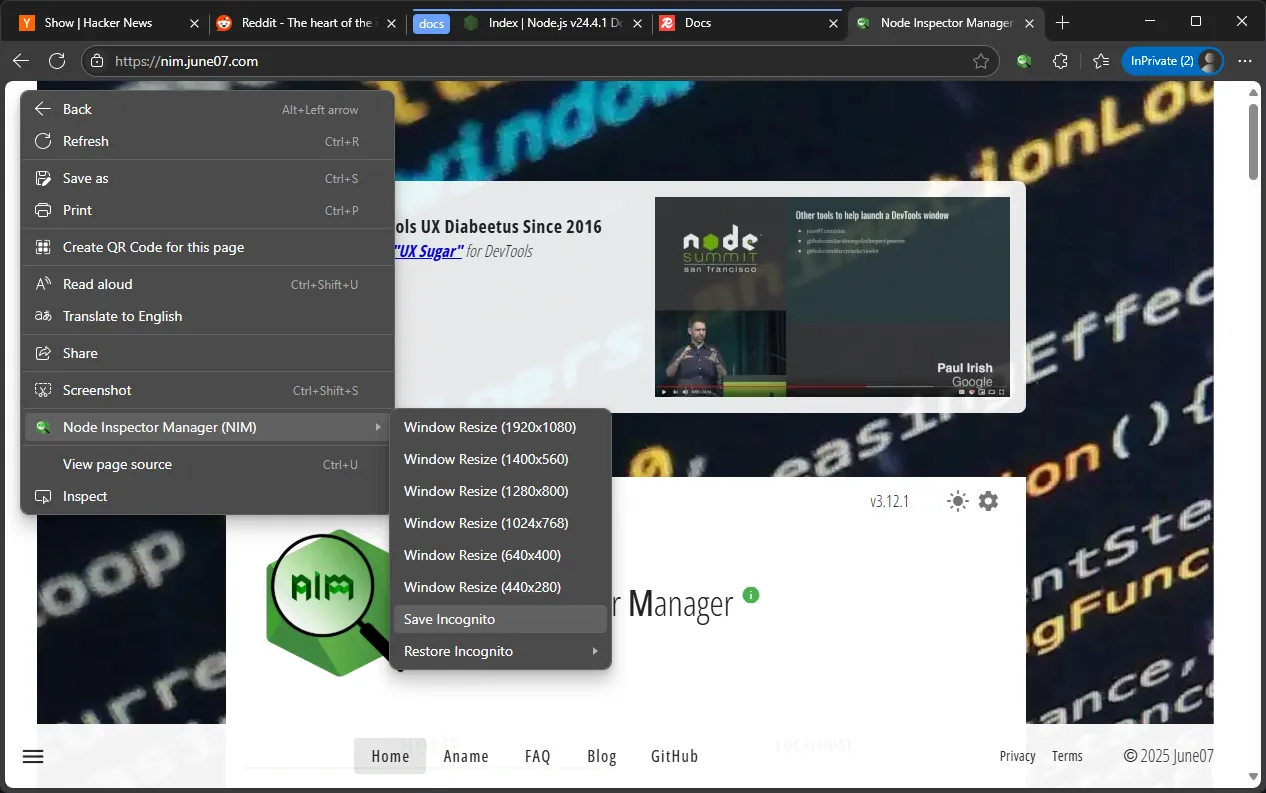1266x793 pixels.
Task: Select Window Resize (440x280)
Action: [x=501, y=587]
